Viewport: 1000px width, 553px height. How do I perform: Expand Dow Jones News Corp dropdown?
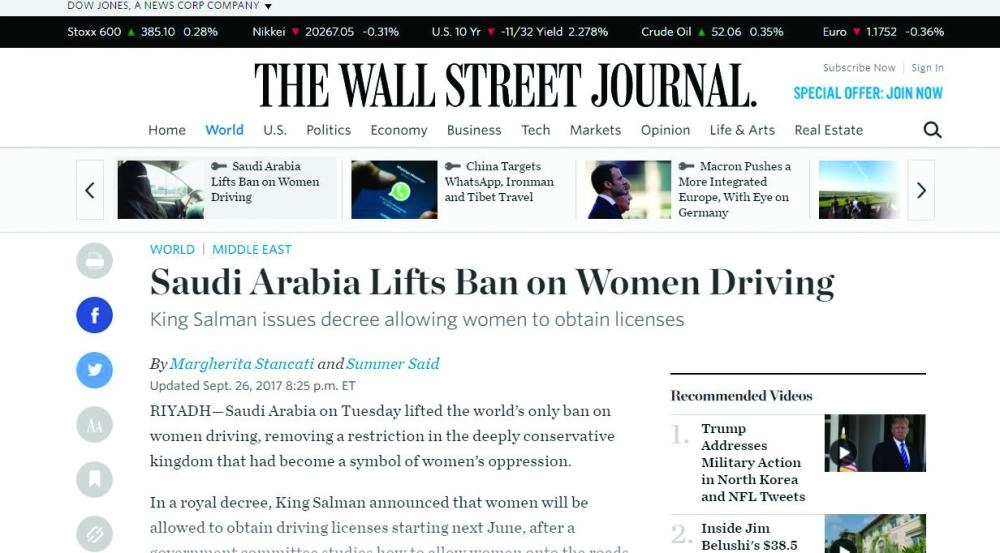(x=268, y=6)
